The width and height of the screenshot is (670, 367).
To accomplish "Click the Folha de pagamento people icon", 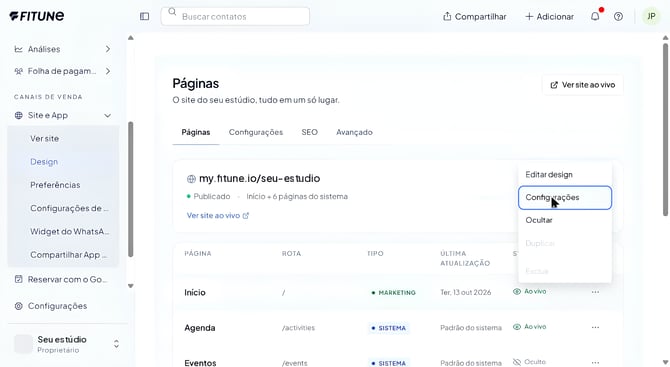I will pos(18,71).
